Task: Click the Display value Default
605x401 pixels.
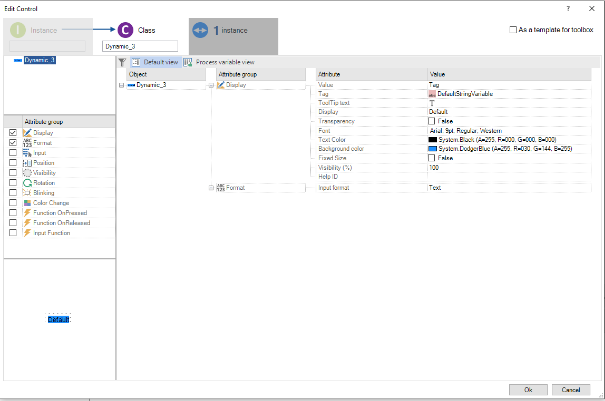Action: click(x=438, y=112)
